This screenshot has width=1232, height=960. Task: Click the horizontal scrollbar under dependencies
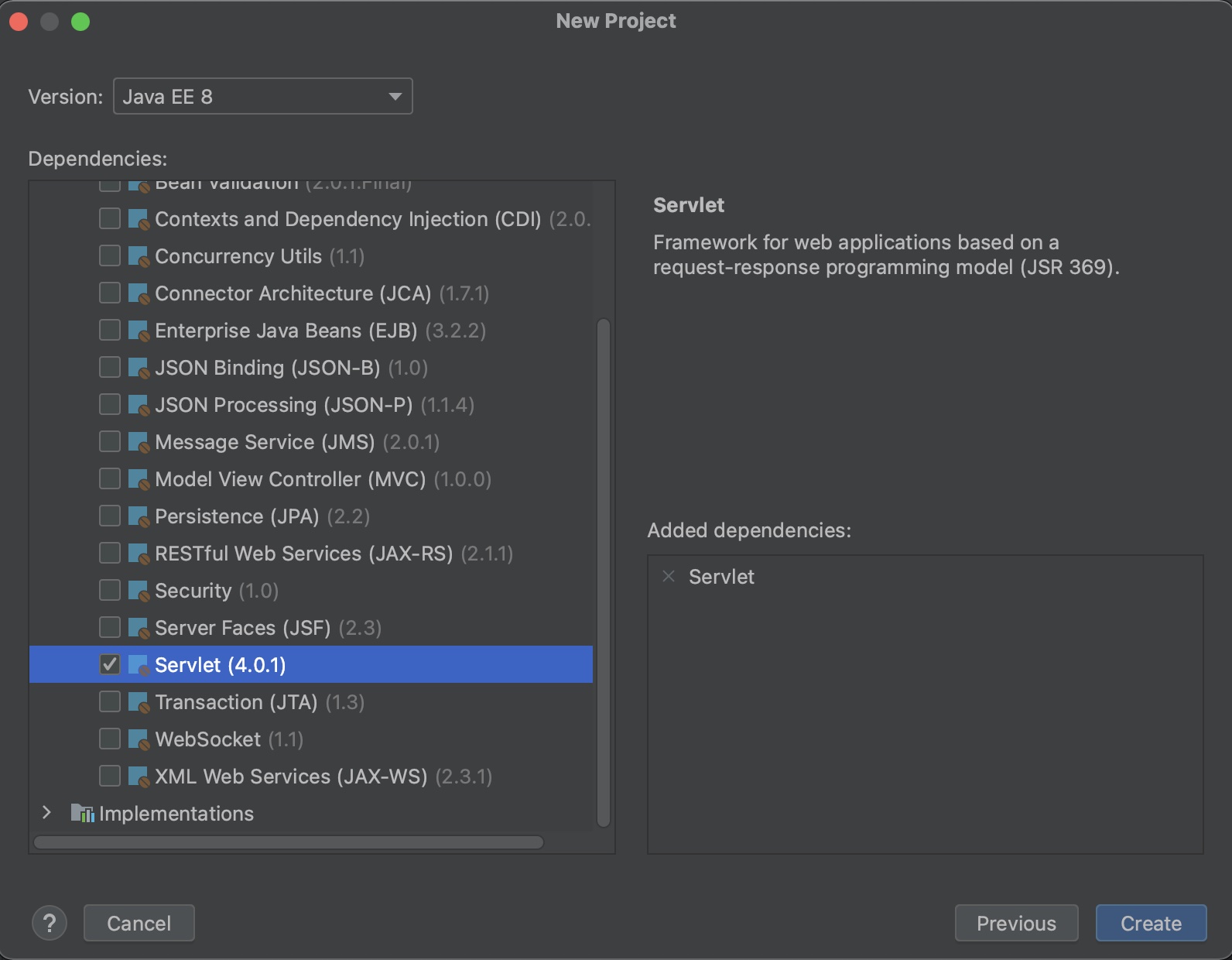tap(289, 842)
